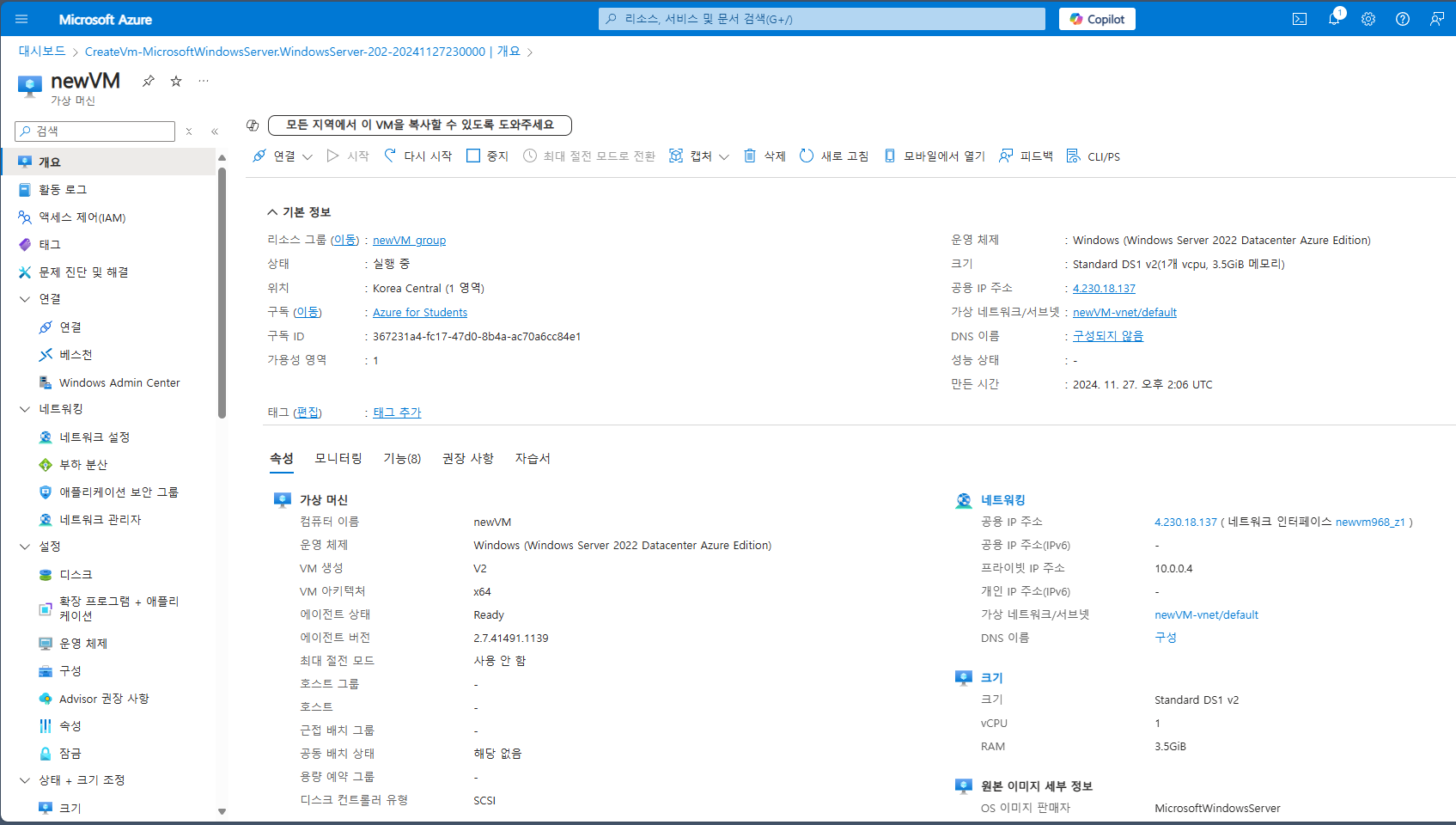Screen dimensions: 1456x825
Task: Open Cloud Shell from the top bar
Action: [1300, 19]
